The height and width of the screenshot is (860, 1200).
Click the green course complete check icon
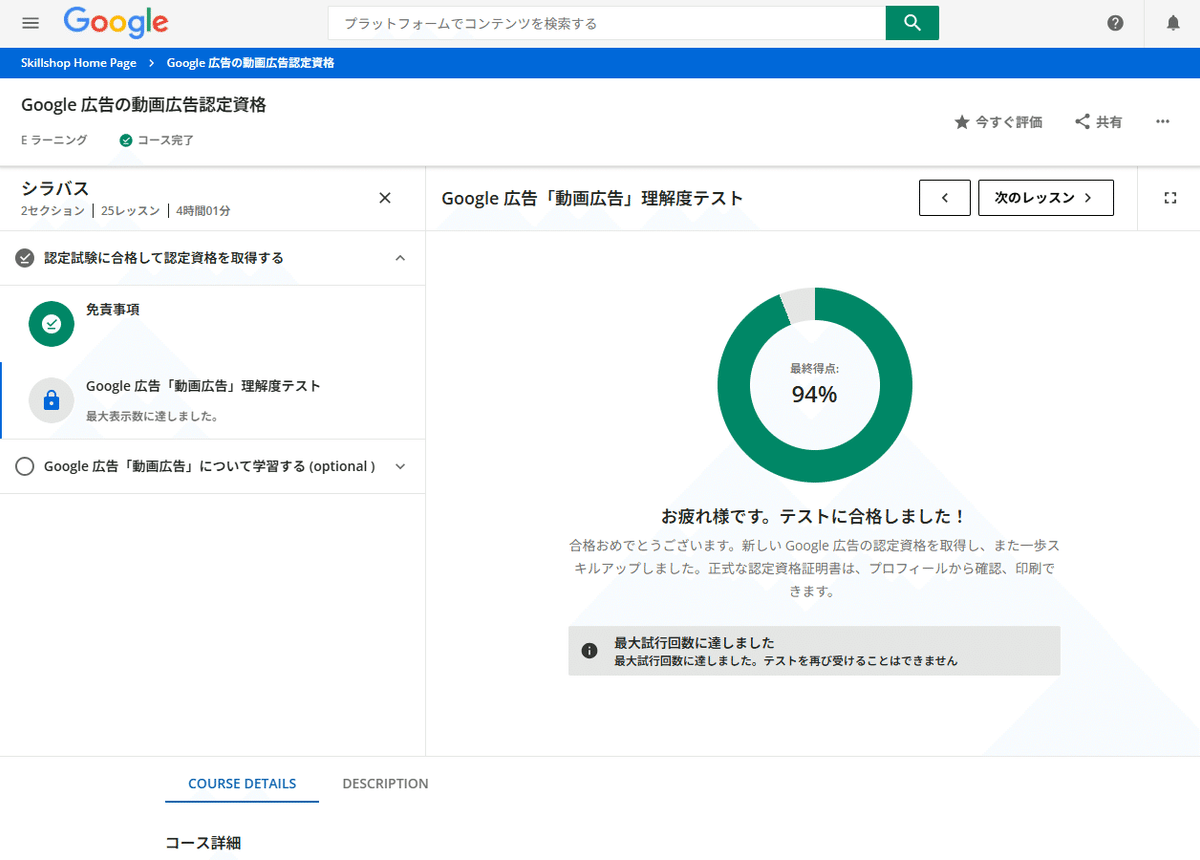(126, 141)
